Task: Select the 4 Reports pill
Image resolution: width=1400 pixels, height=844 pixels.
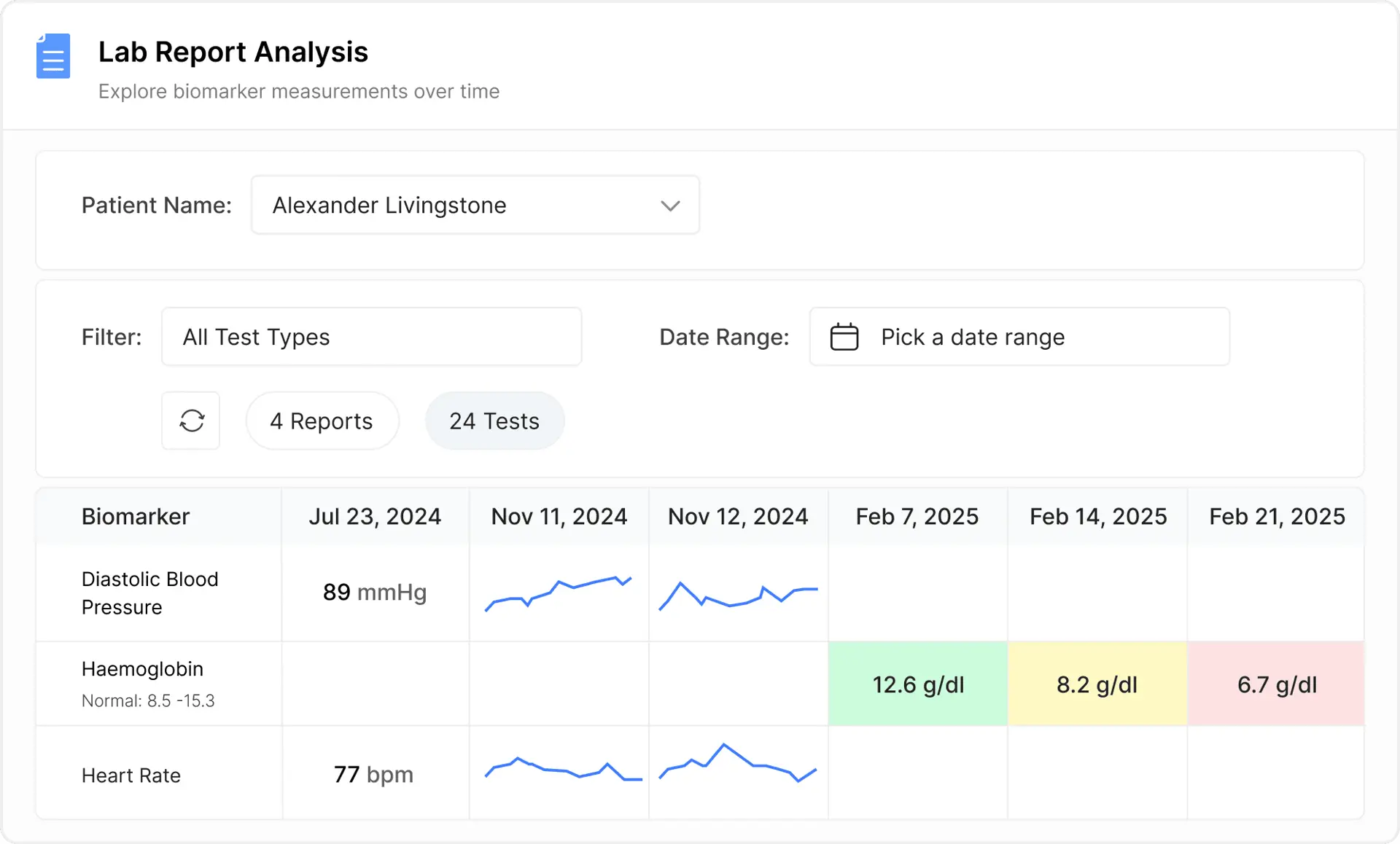Action: [x=322, y=421]
